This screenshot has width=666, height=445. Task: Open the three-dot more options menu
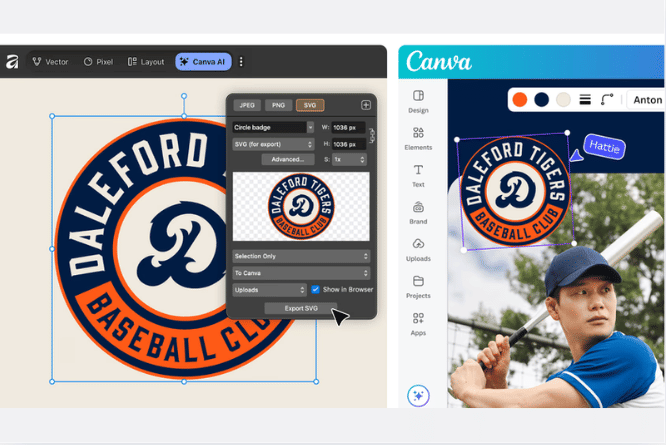241,62
